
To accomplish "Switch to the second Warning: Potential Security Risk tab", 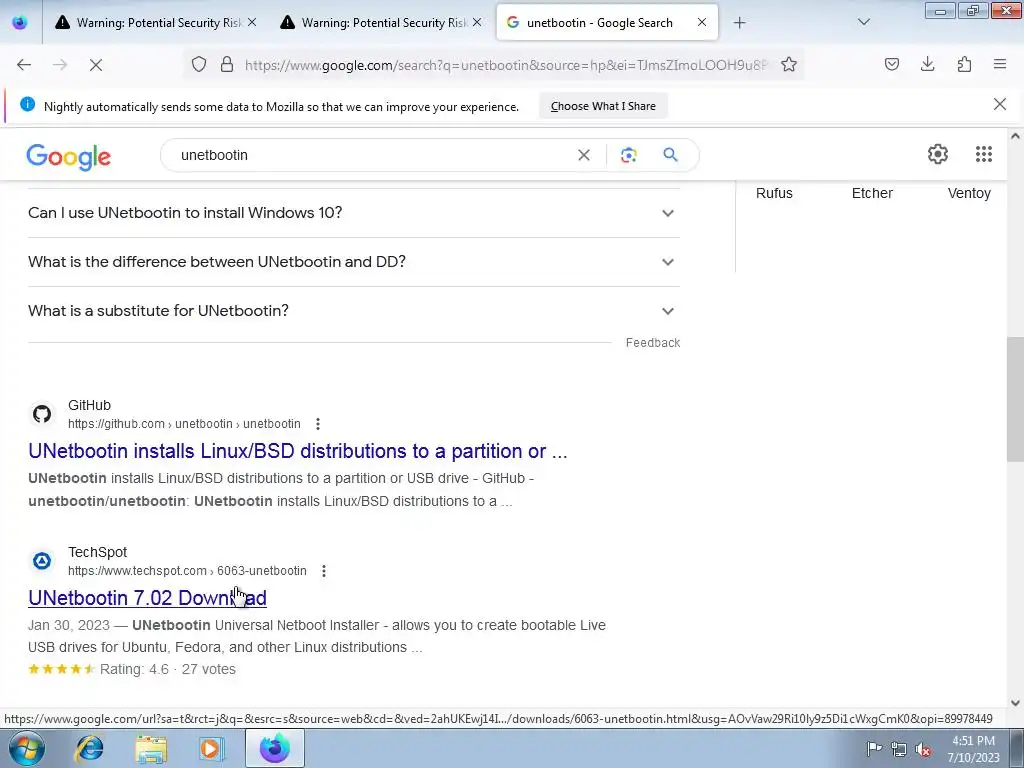I will pyautogui.click(x=380, y=23).
